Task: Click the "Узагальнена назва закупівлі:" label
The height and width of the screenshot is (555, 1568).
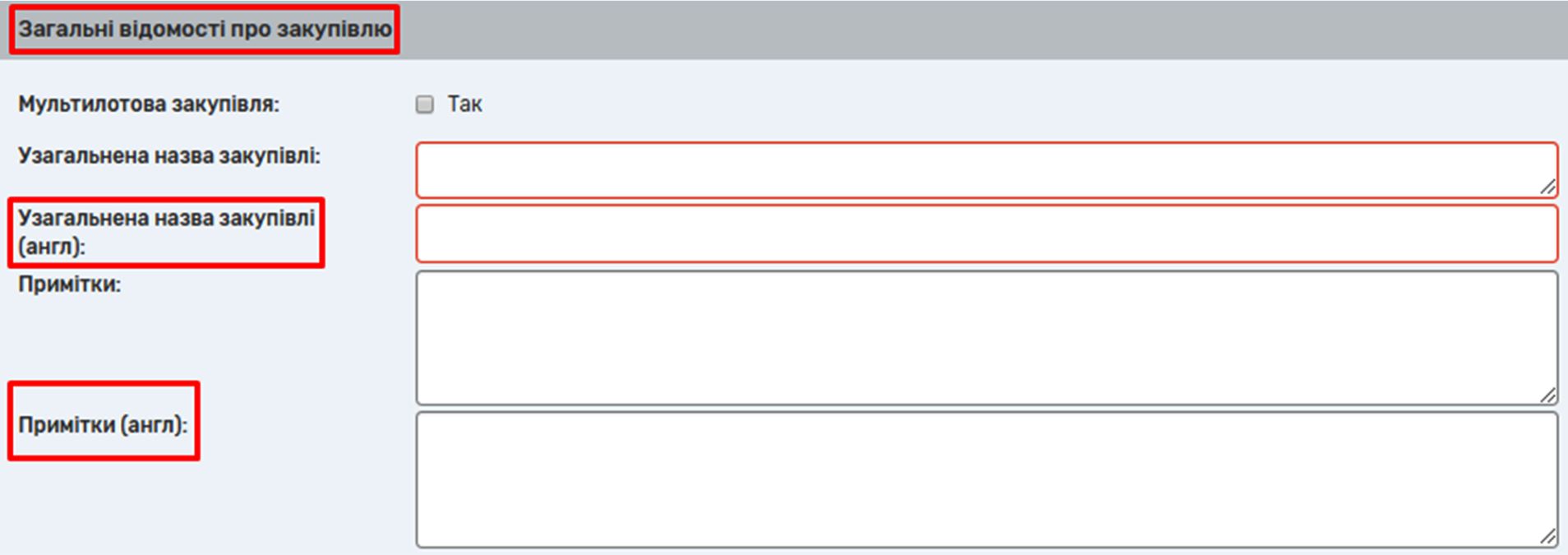Action: click(169, 156)
